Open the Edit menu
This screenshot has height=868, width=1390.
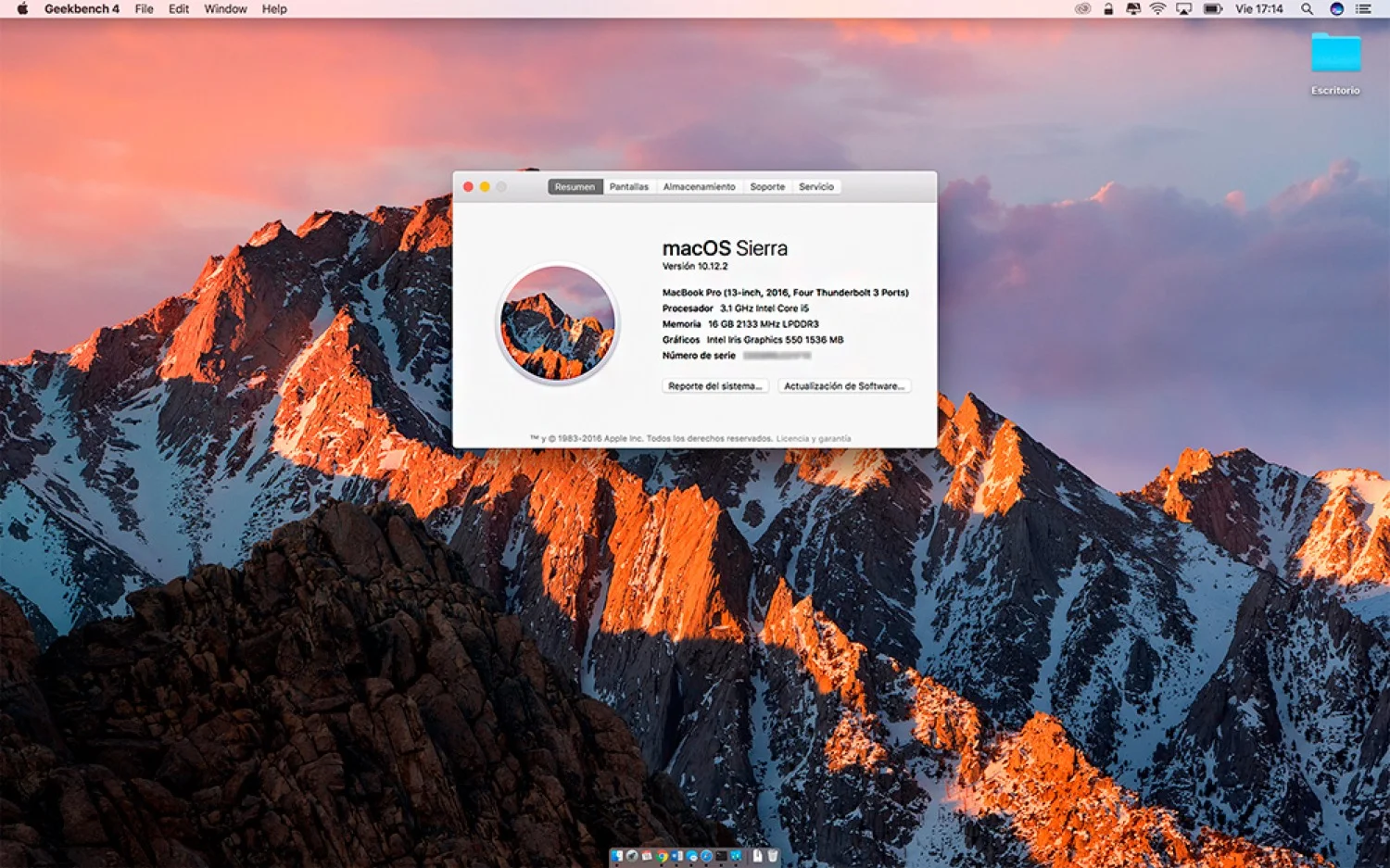click(x=179, y=8)
